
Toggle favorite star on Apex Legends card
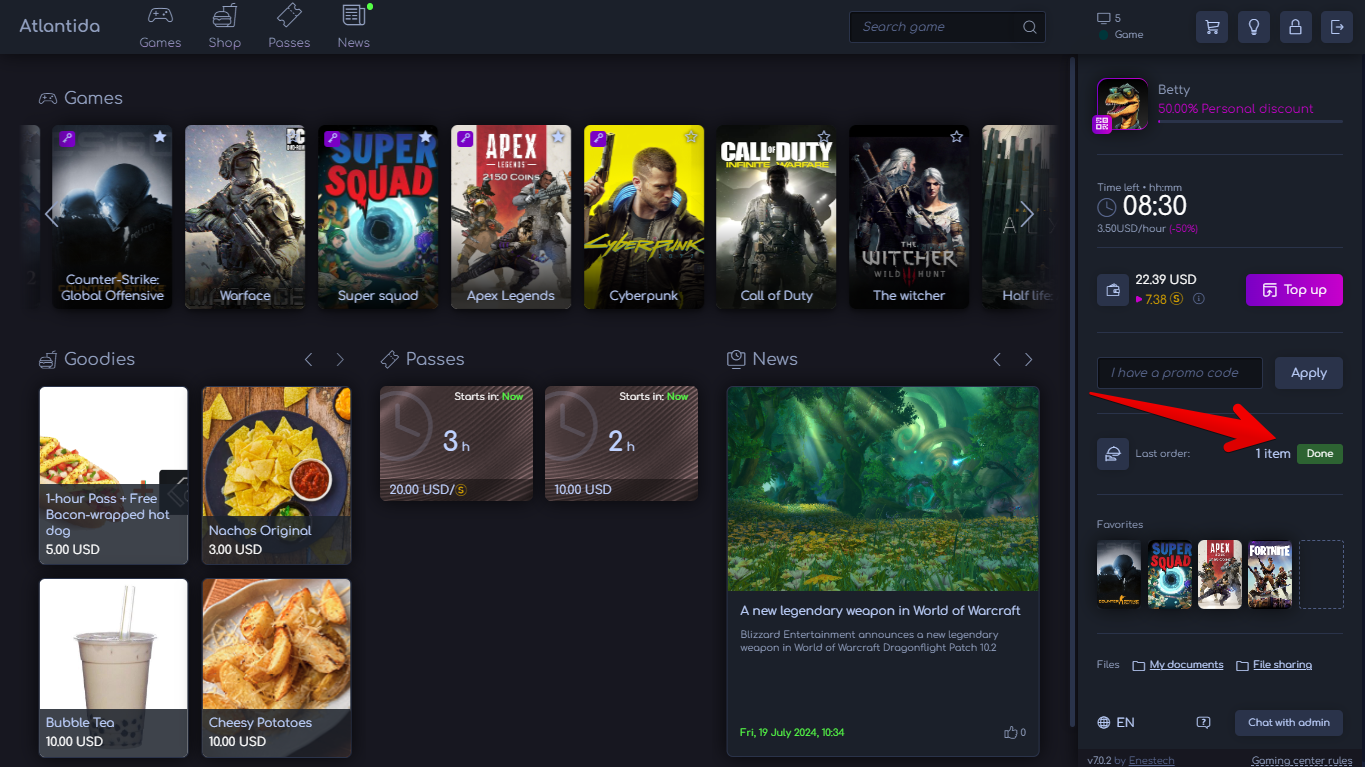tap(558, 137)
